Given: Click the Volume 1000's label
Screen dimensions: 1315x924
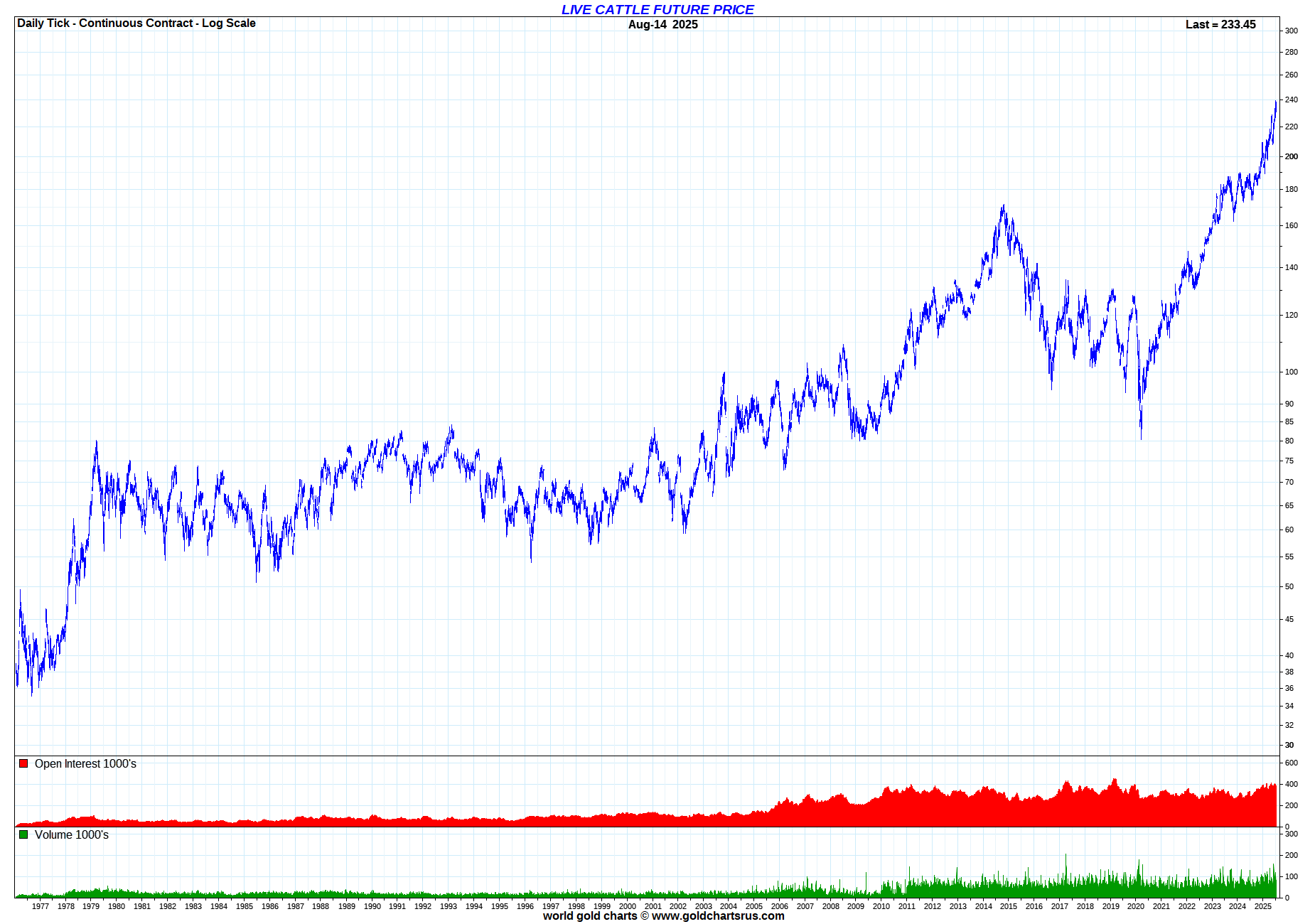Looking at the screenshot, I should point(72,834).
